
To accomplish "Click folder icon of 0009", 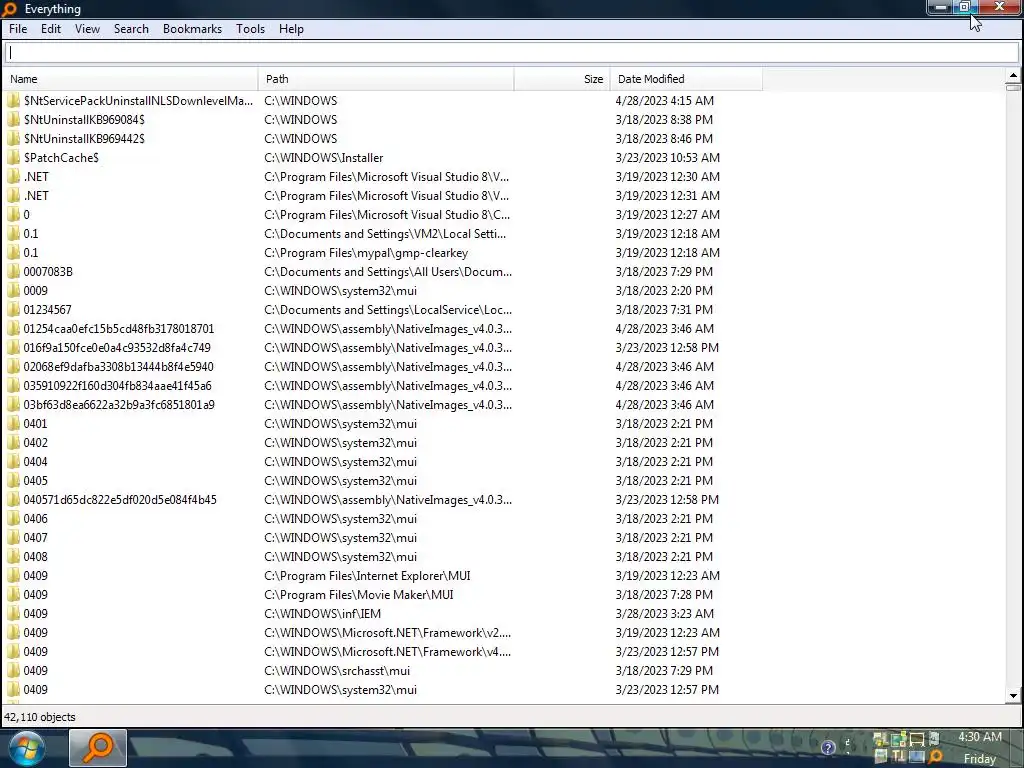I will click(x=13, y=291).
